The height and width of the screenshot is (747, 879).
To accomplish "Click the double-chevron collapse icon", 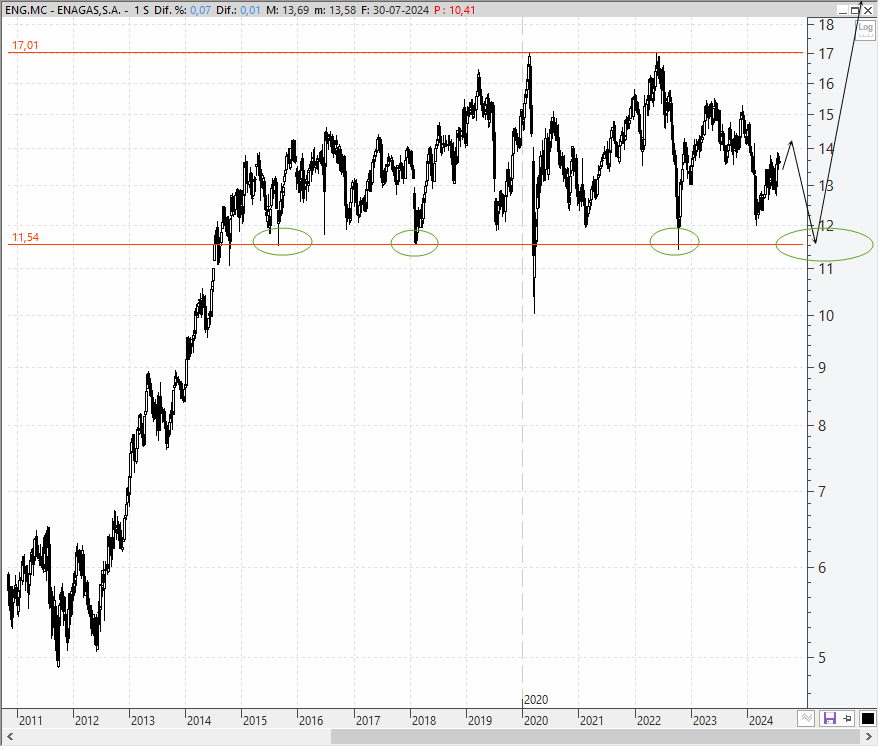I will coord(806,718).
